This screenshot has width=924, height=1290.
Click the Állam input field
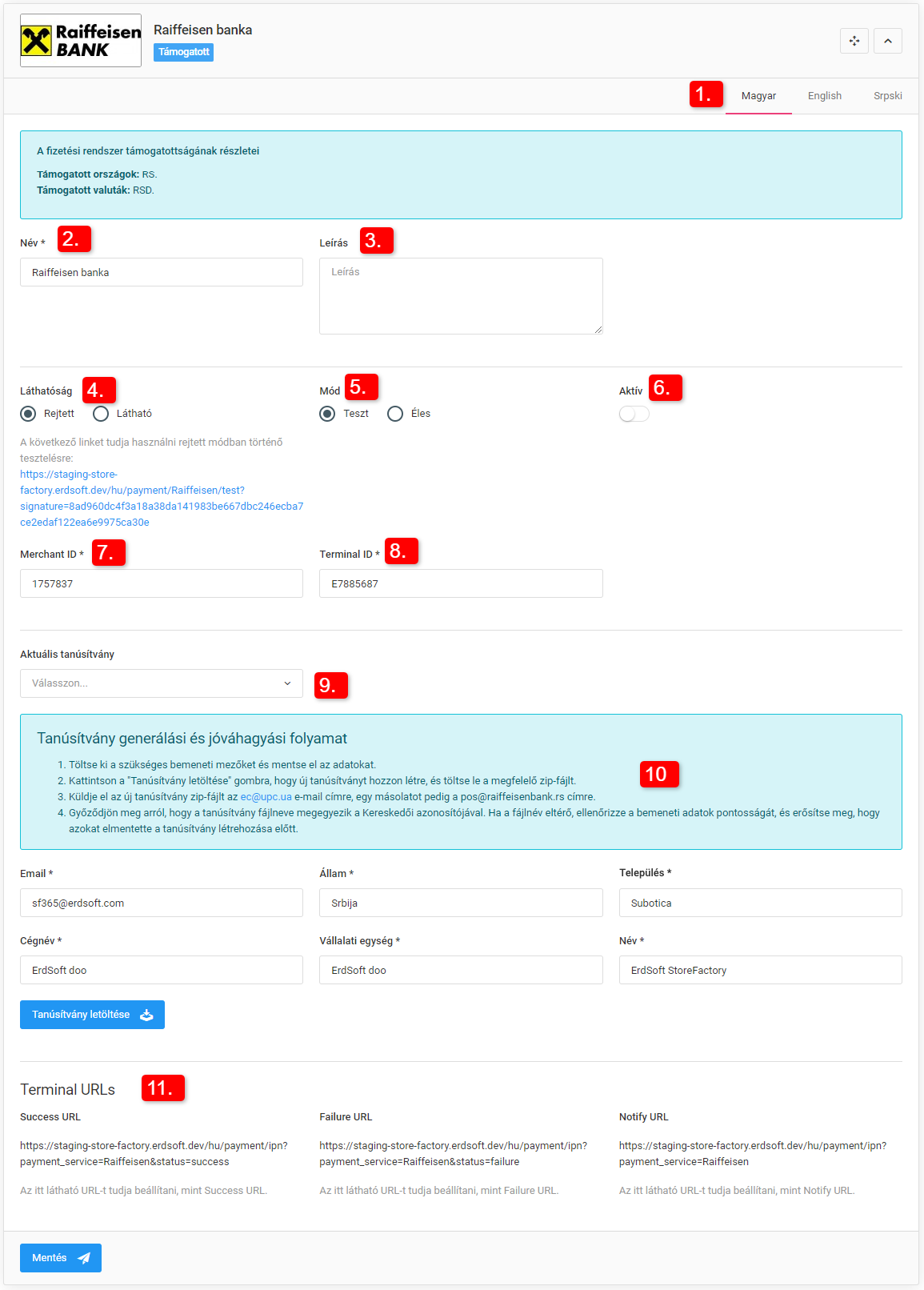point(461,903)
